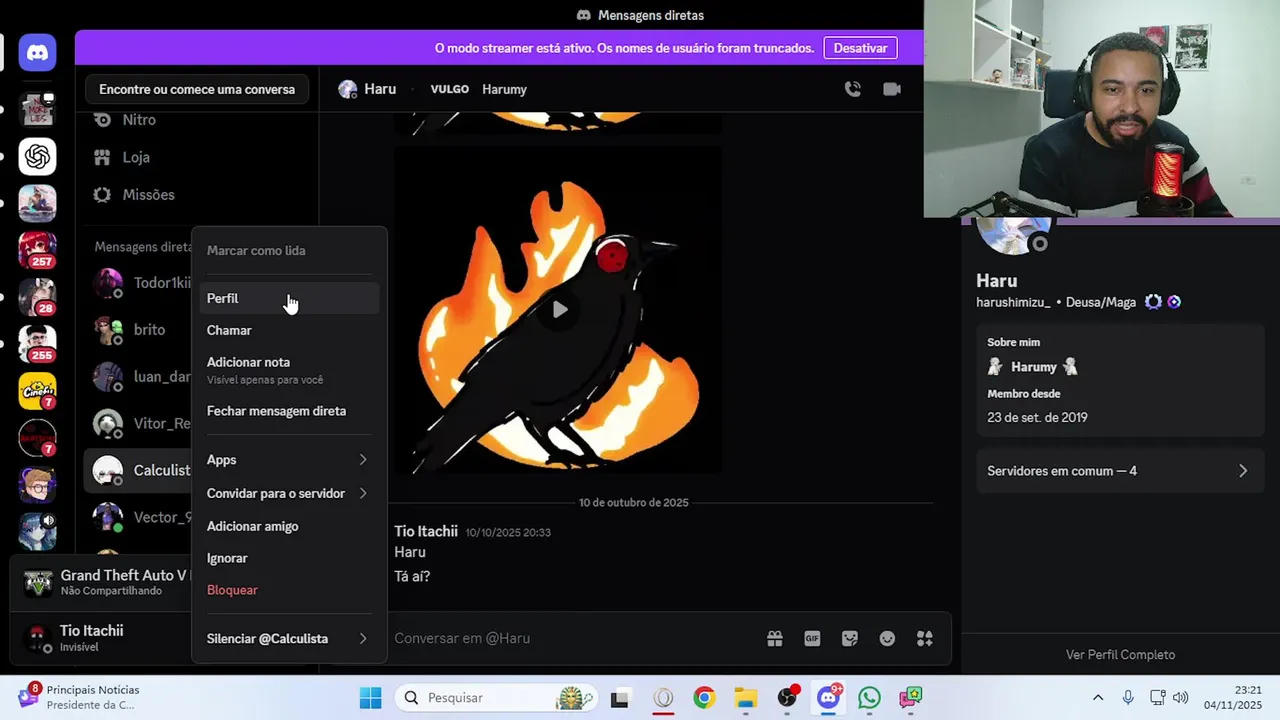The height and width of the screenshot is (720, 1280).
Task: Expand Convidar para o servidor submenu
Action: tap(287, 493)
